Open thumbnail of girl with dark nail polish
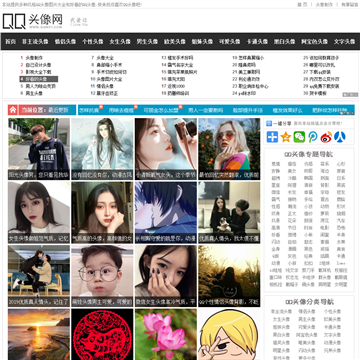 (x=166, y=276)
